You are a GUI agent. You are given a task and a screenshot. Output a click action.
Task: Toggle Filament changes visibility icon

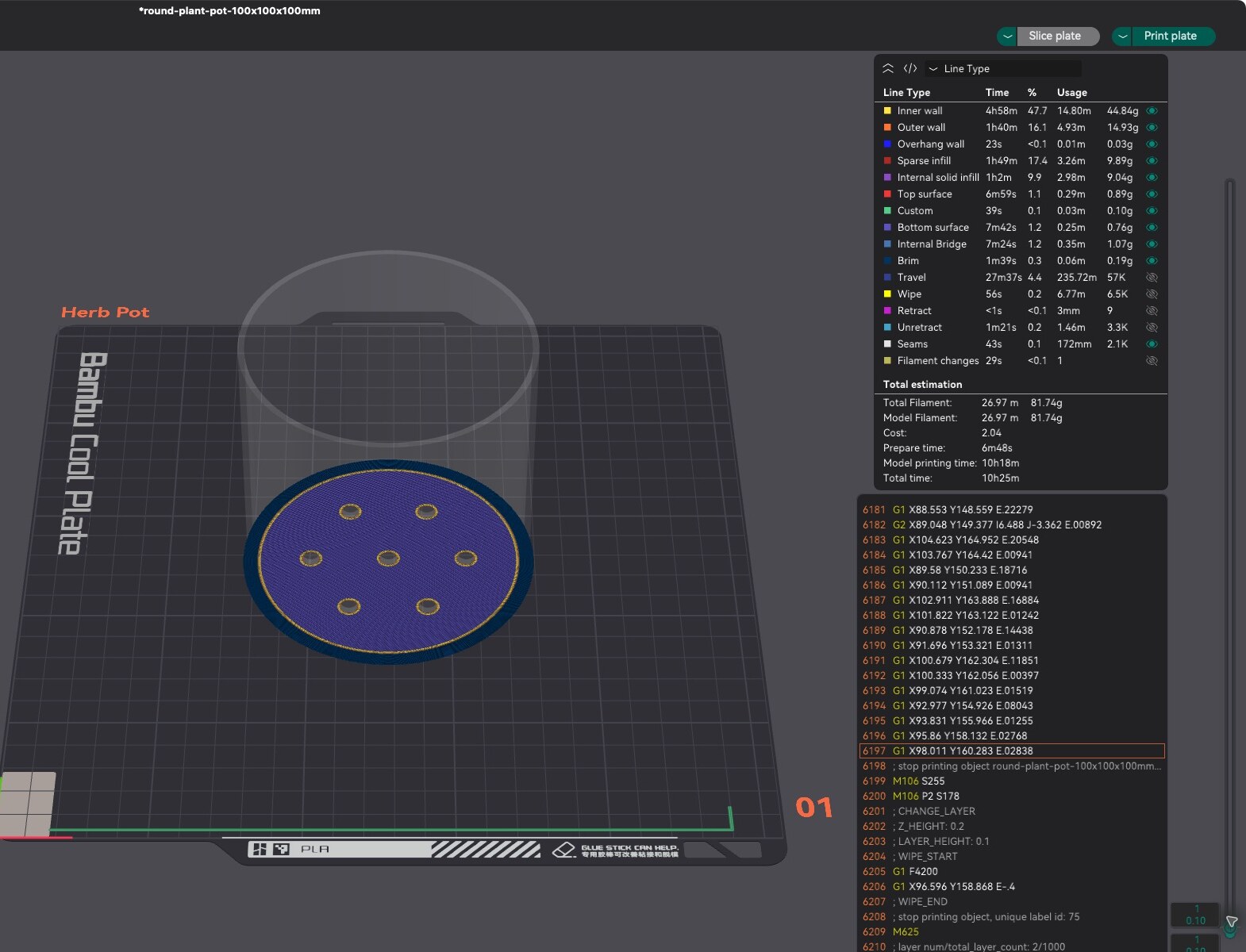[x=1152, y=361]
